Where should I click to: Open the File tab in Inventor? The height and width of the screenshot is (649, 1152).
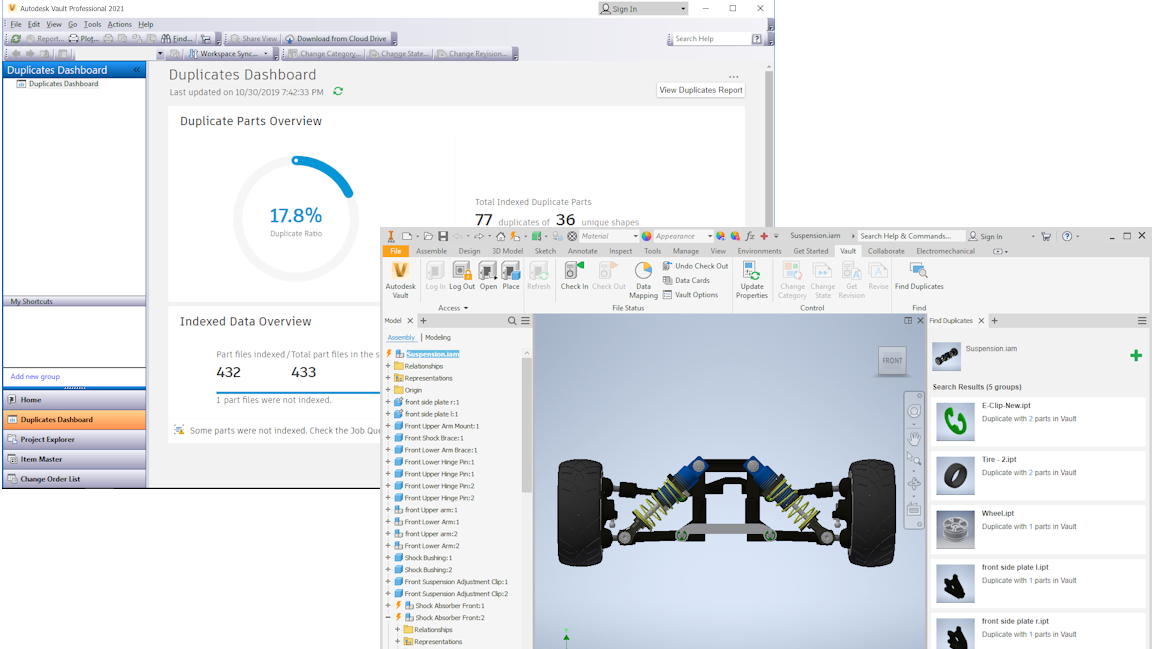(395, 251)
